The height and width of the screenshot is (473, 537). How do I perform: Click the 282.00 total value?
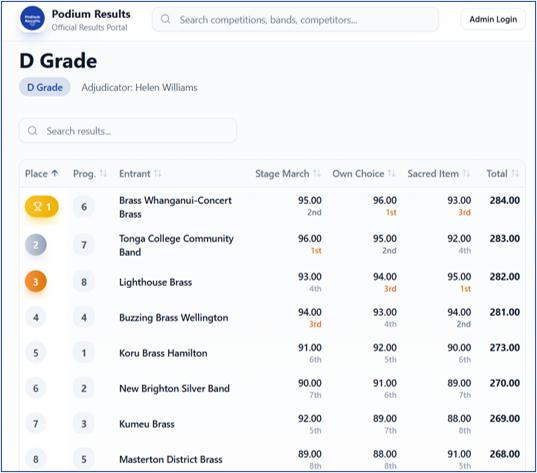pos(504,277)
